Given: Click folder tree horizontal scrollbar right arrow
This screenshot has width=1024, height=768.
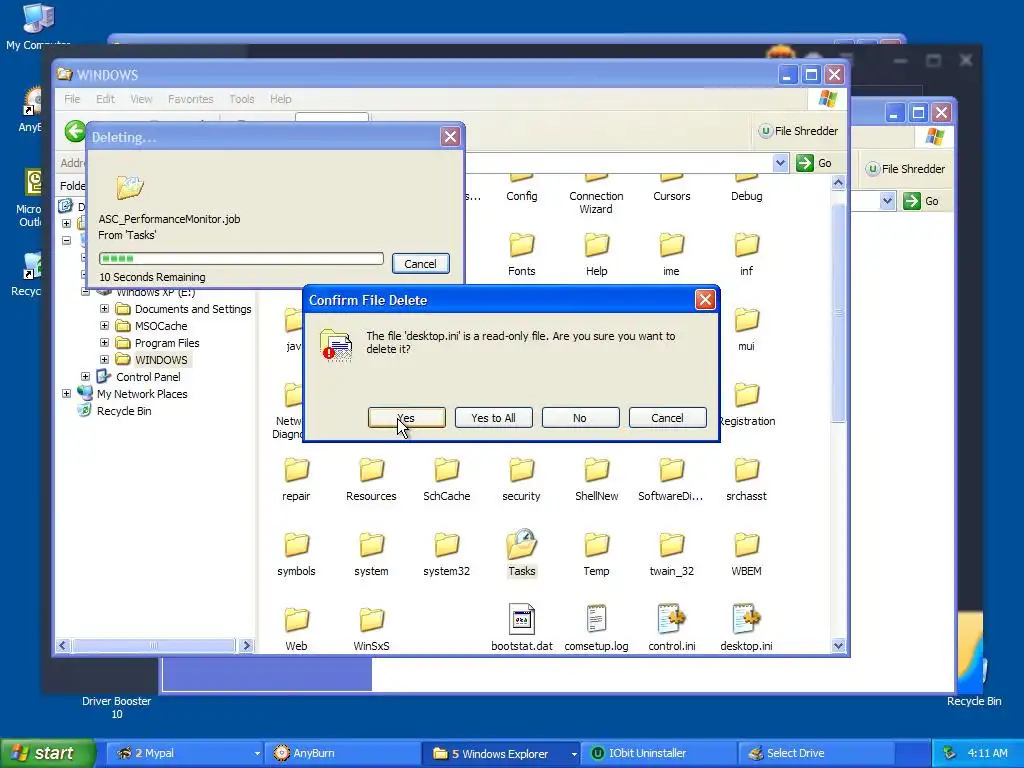Looking at the screenshot, I should (x=246, y=645).
